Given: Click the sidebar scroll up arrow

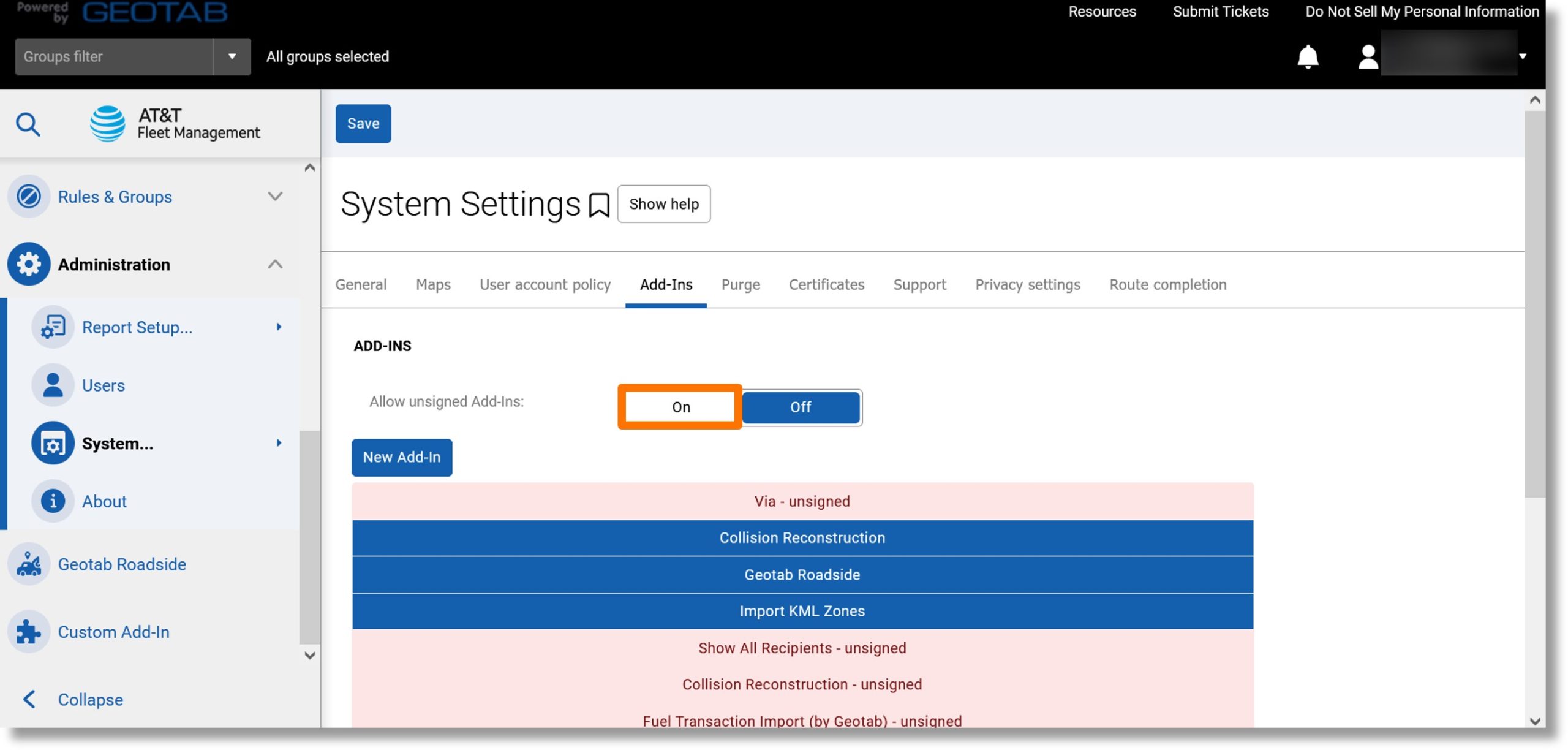Looking at the screenshot, I should pos(310,168).
